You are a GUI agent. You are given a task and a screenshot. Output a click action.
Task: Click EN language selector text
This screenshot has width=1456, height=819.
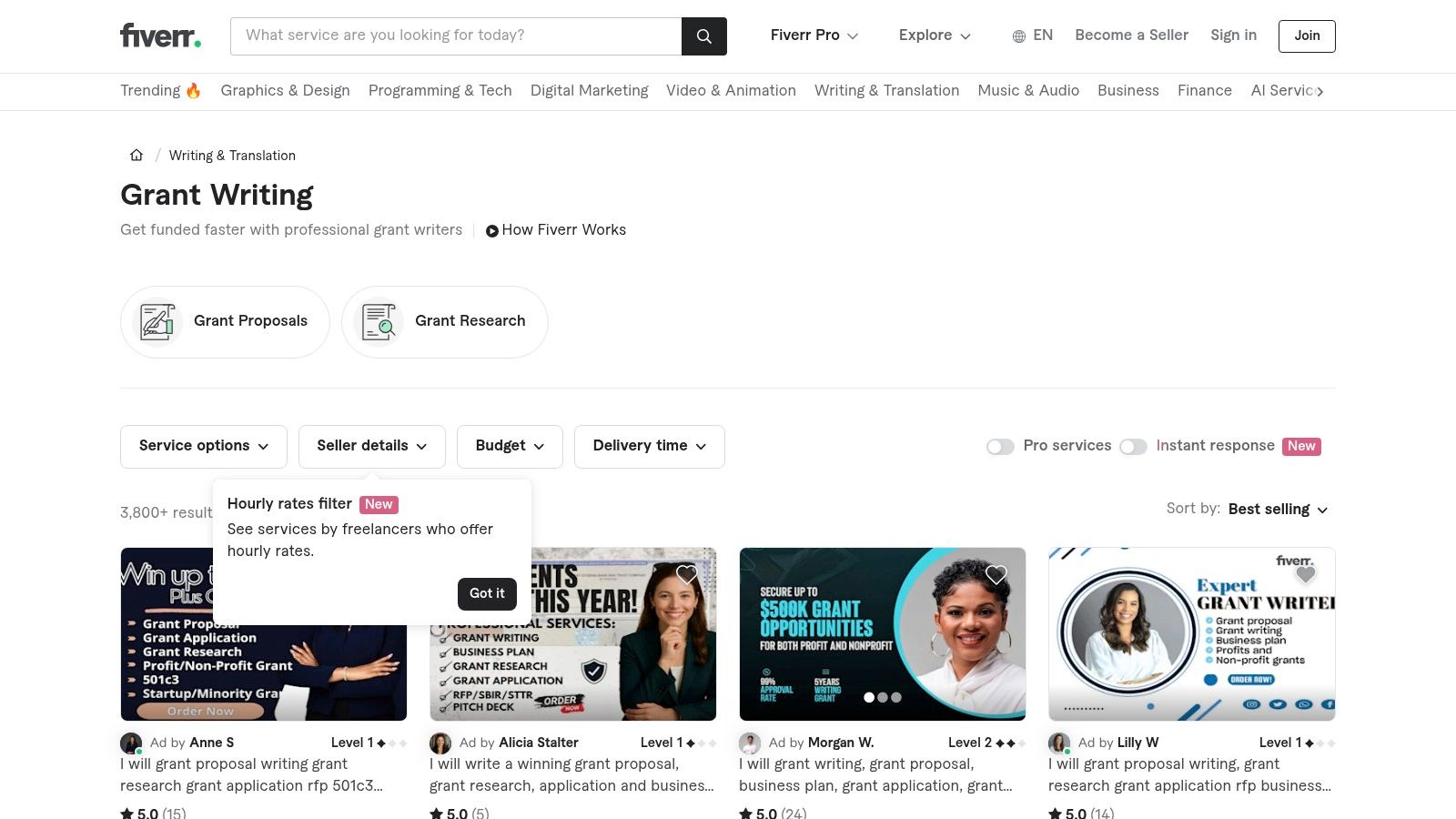point(1043,35)
